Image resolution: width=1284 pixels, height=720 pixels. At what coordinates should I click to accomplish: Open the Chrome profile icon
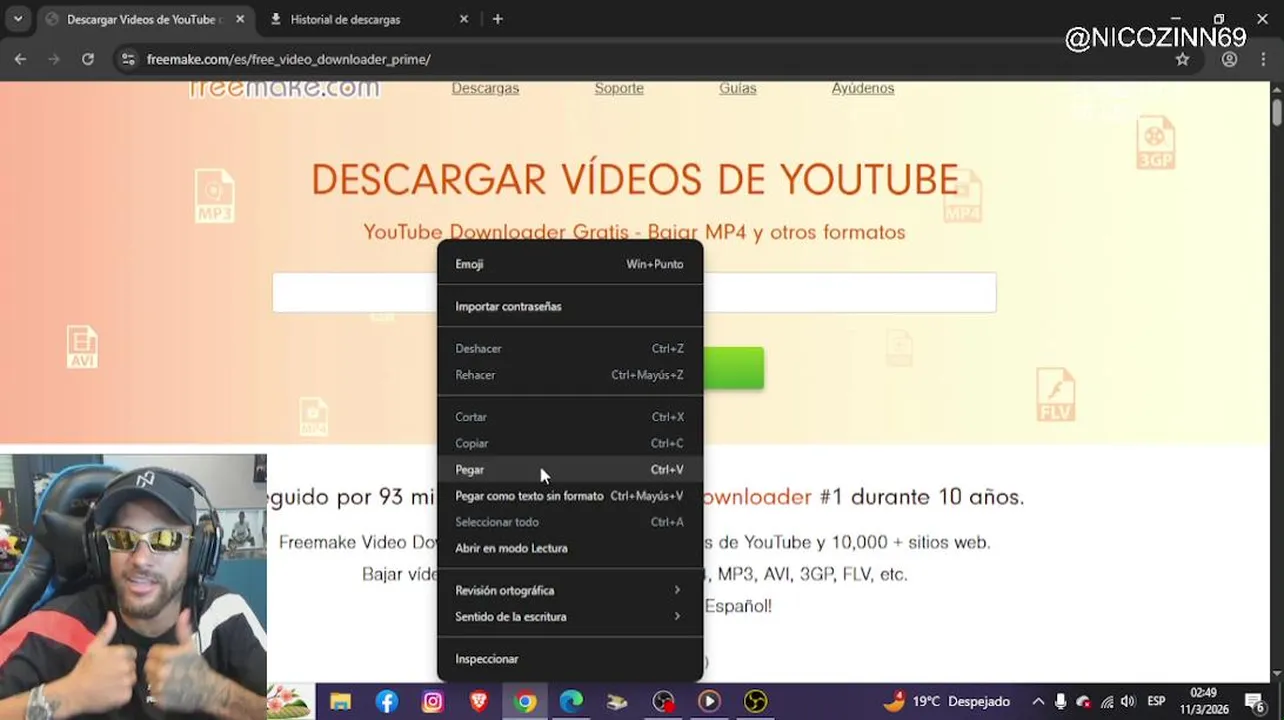[1229, 59]
